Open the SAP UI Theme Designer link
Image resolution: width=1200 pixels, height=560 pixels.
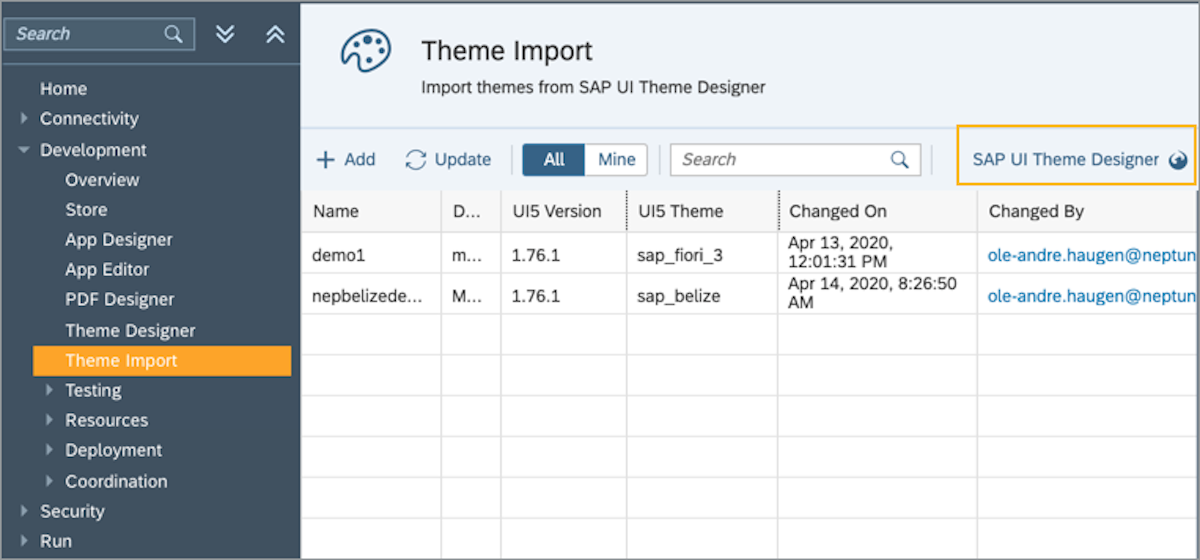[1065, 160]
